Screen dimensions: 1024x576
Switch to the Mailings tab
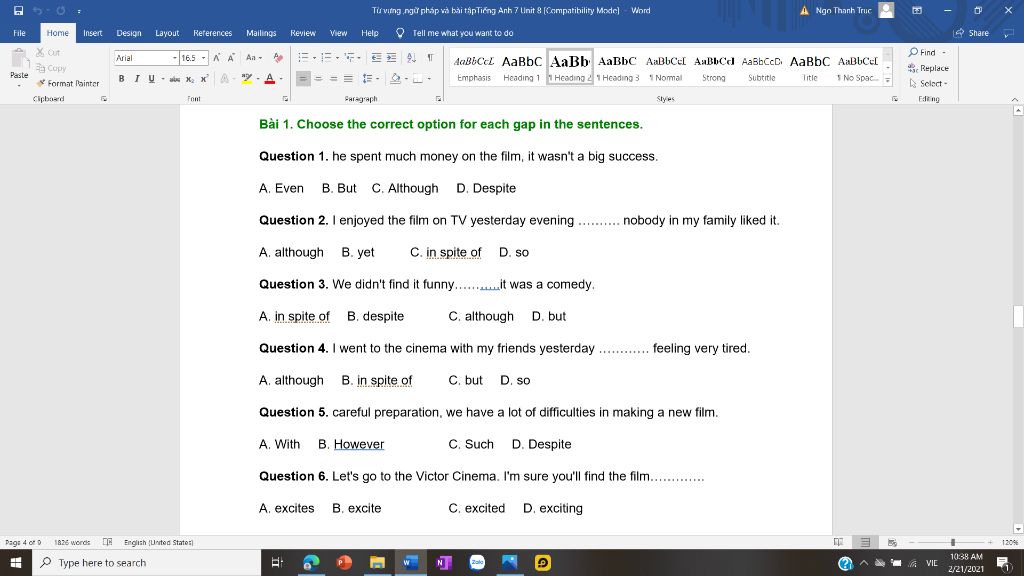coord(261,33)
